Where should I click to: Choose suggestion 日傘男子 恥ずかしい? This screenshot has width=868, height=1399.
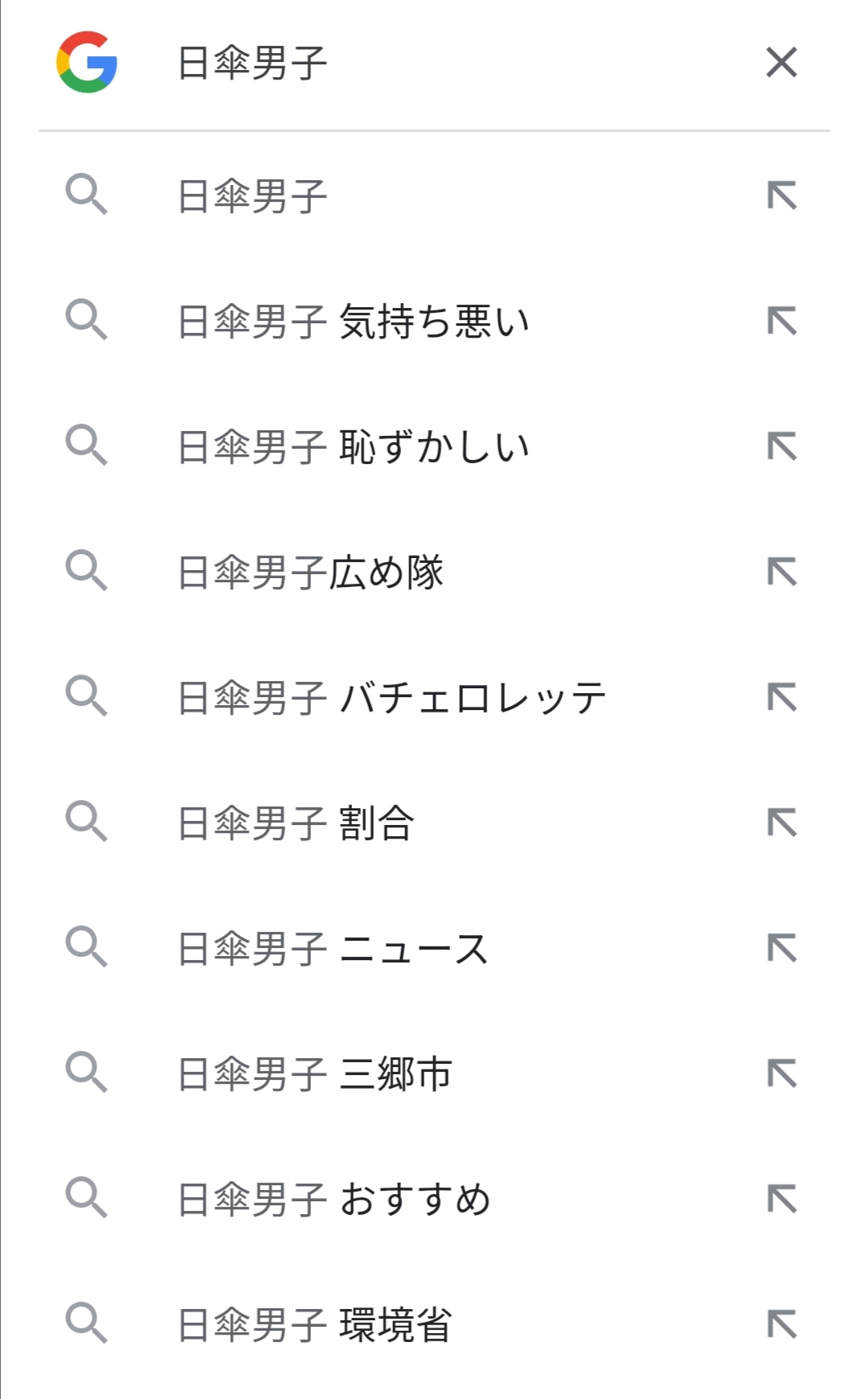pos(354,447)
